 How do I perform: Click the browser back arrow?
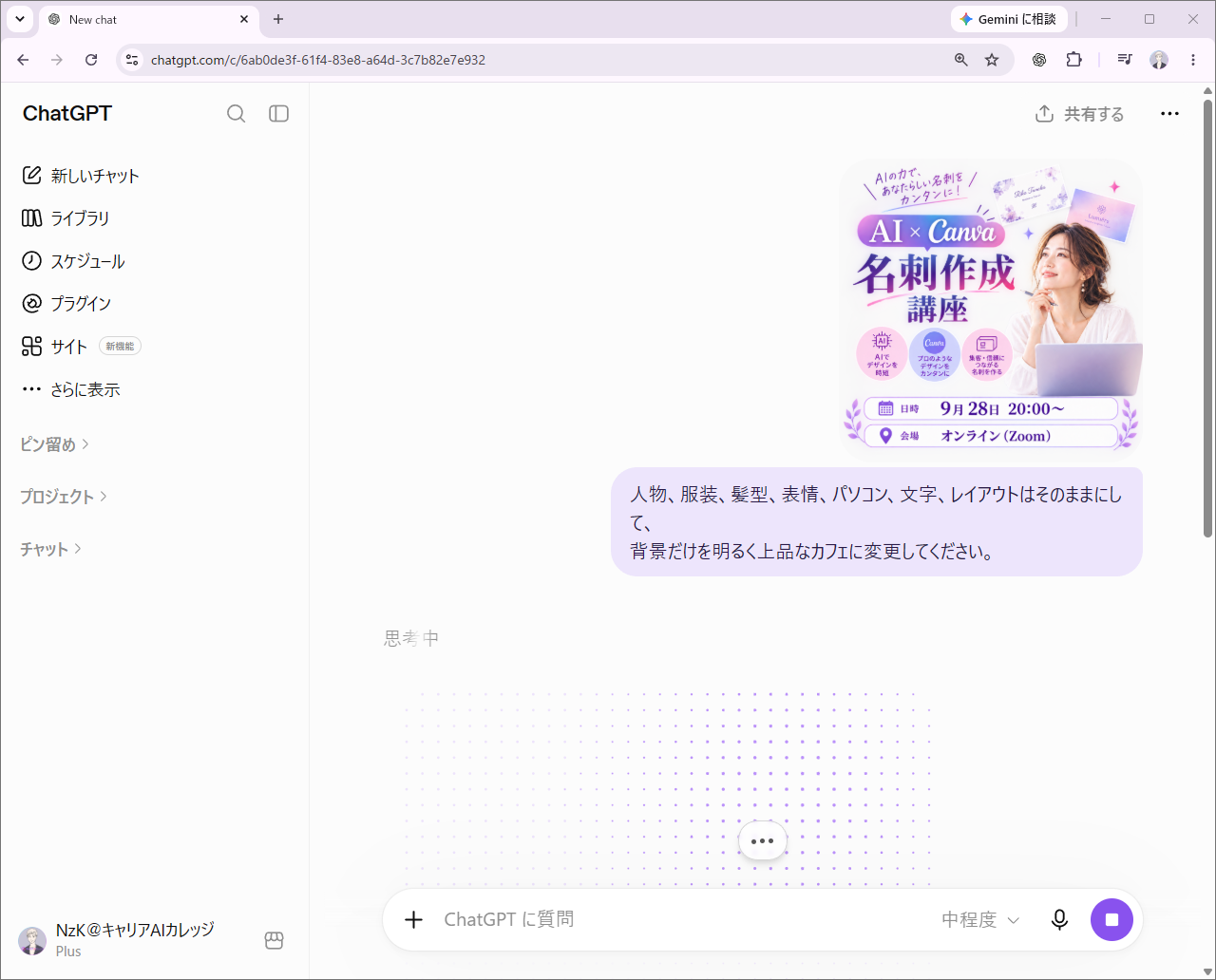(23, 60)
